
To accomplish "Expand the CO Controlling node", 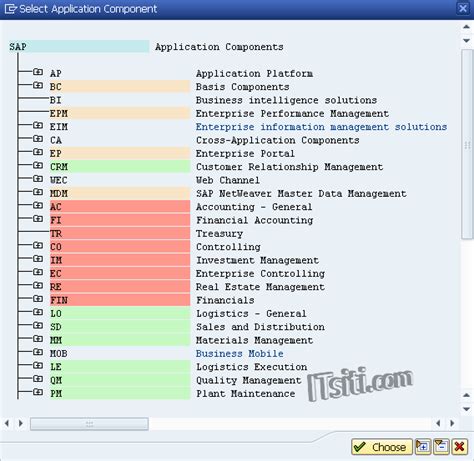I will [x=38, y=245].
